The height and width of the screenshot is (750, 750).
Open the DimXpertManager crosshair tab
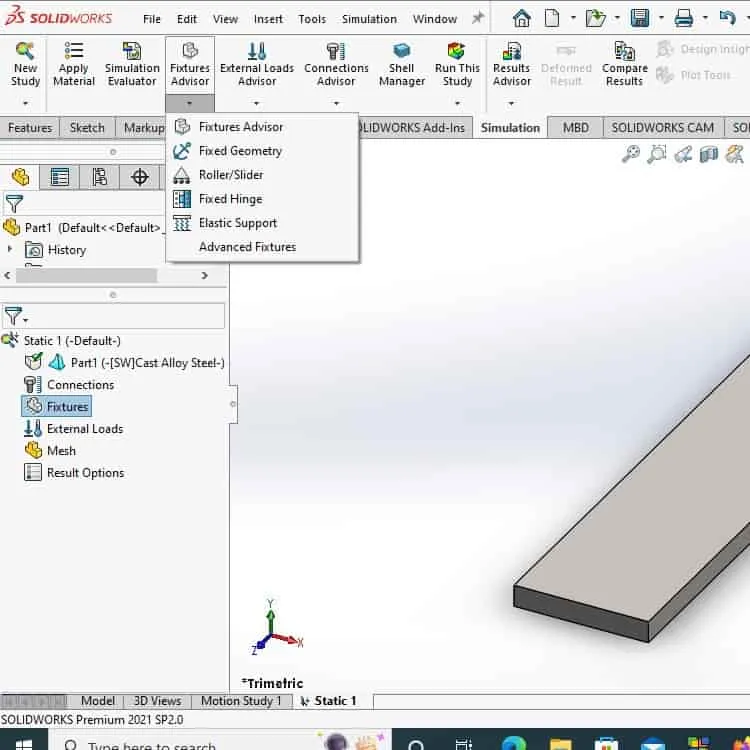140,177
